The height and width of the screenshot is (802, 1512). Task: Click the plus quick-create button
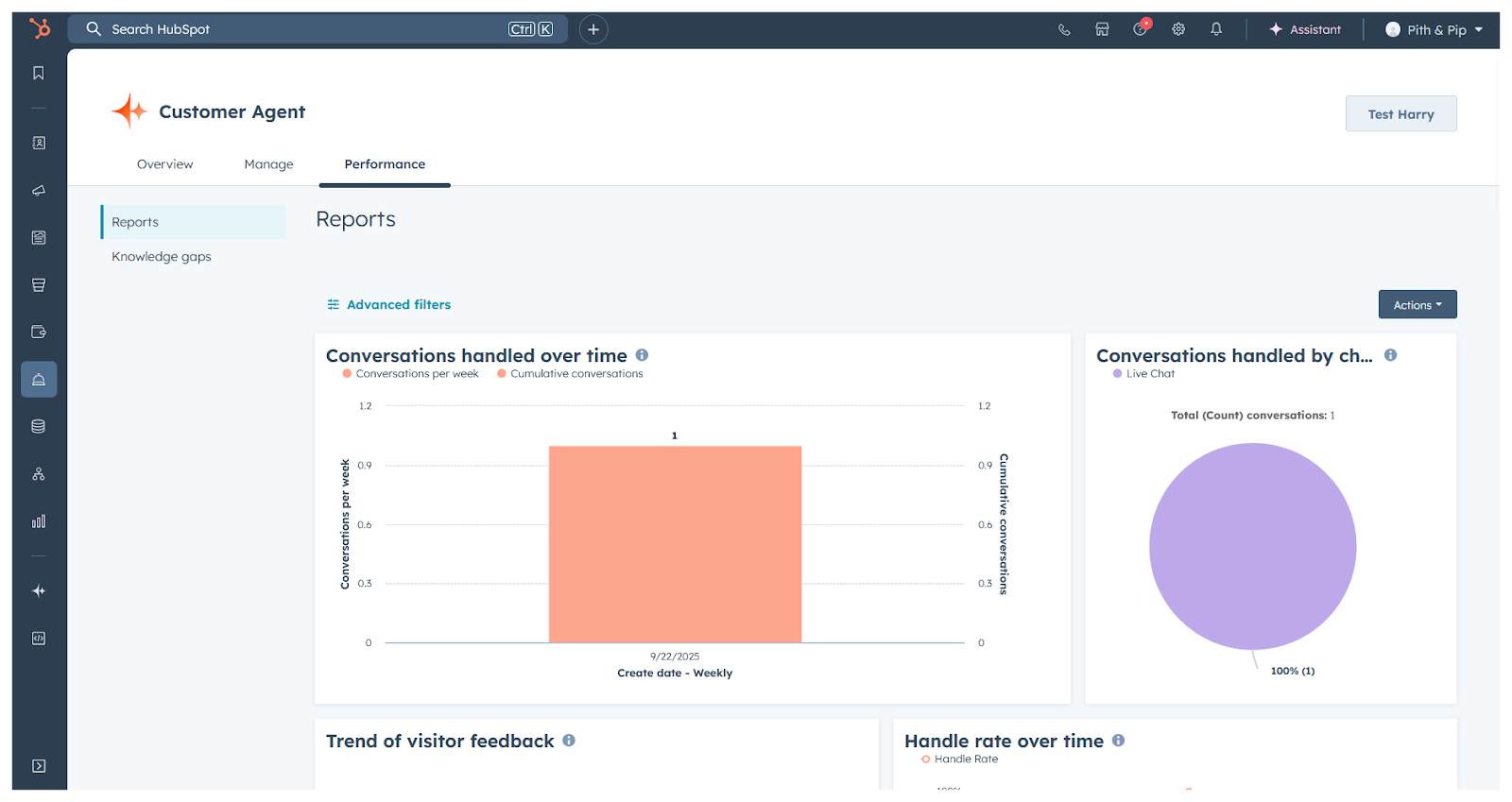[x=593, y=29]
